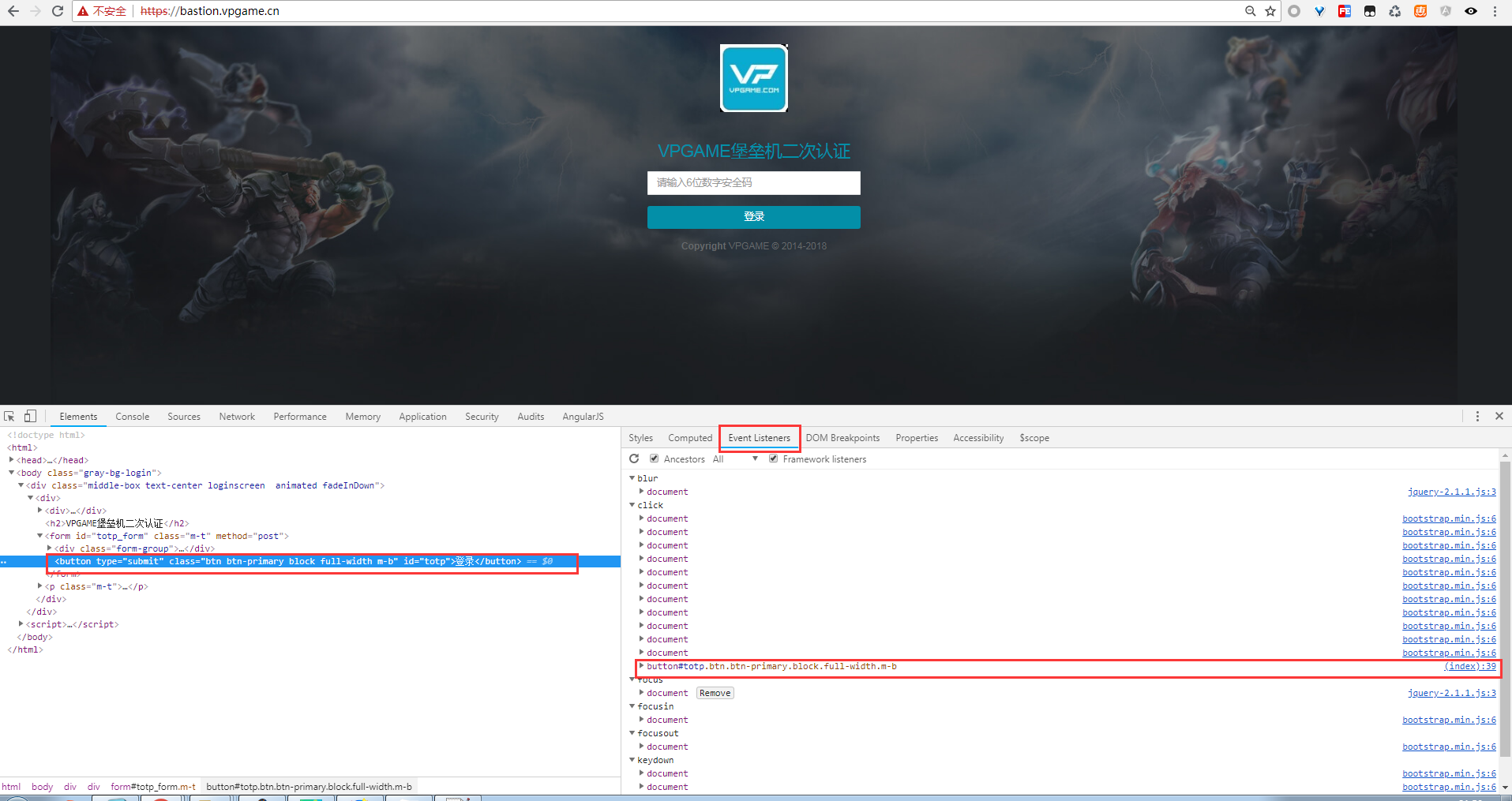The height and width of the screenshot is (801, 1512).
Task: Switch to the Sources tab
Action: coord(184,417)
